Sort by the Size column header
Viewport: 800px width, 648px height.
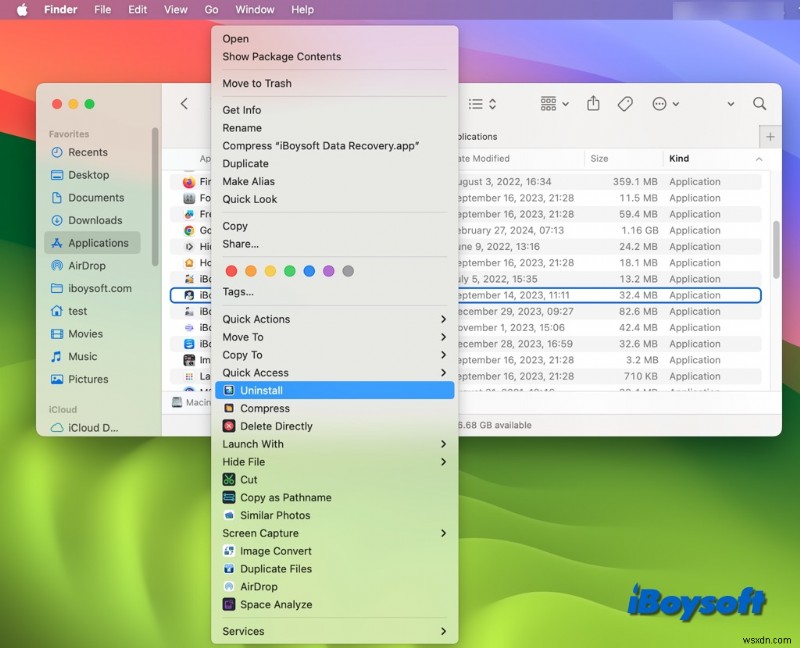click(x=623, y=159)
